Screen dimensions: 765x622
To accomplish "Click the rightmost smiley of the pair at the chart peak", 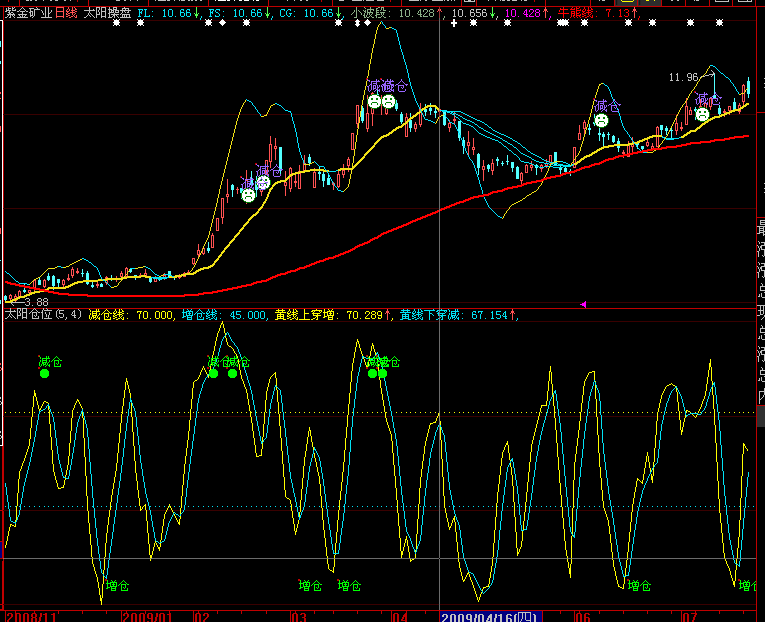I will tap(388, 102).
